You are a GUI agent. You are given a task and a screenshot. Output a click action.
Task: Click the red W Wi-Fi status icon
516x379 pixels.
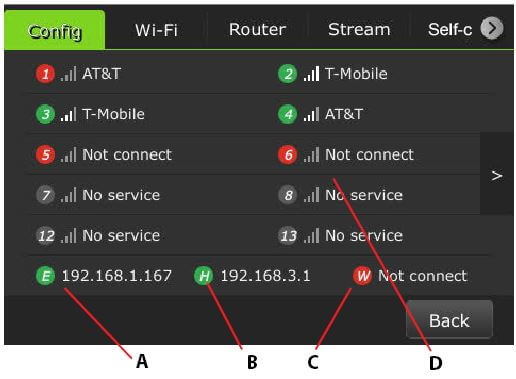point(363,276)
